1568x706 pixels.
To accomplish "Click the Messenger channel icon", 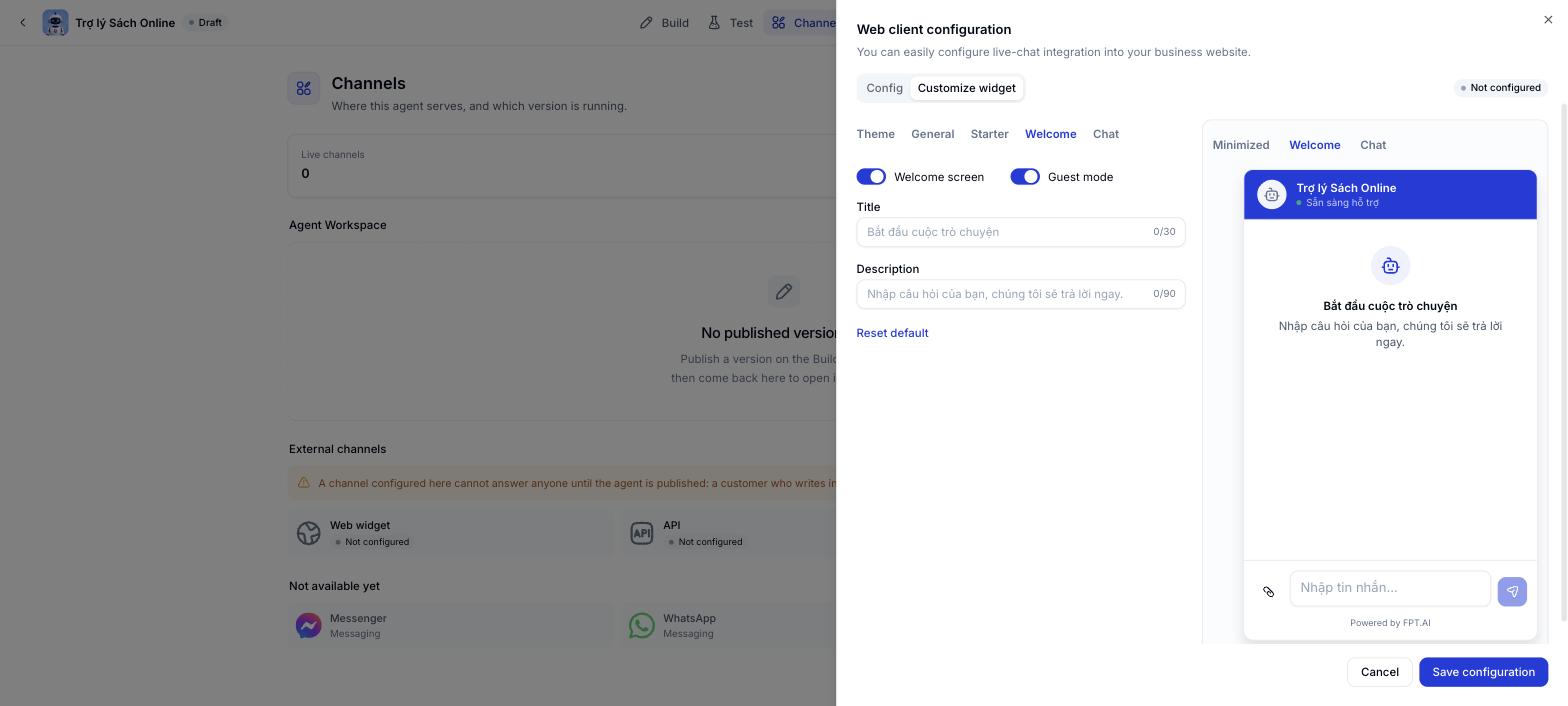I will pyautogui.click(x=309, y=625).
